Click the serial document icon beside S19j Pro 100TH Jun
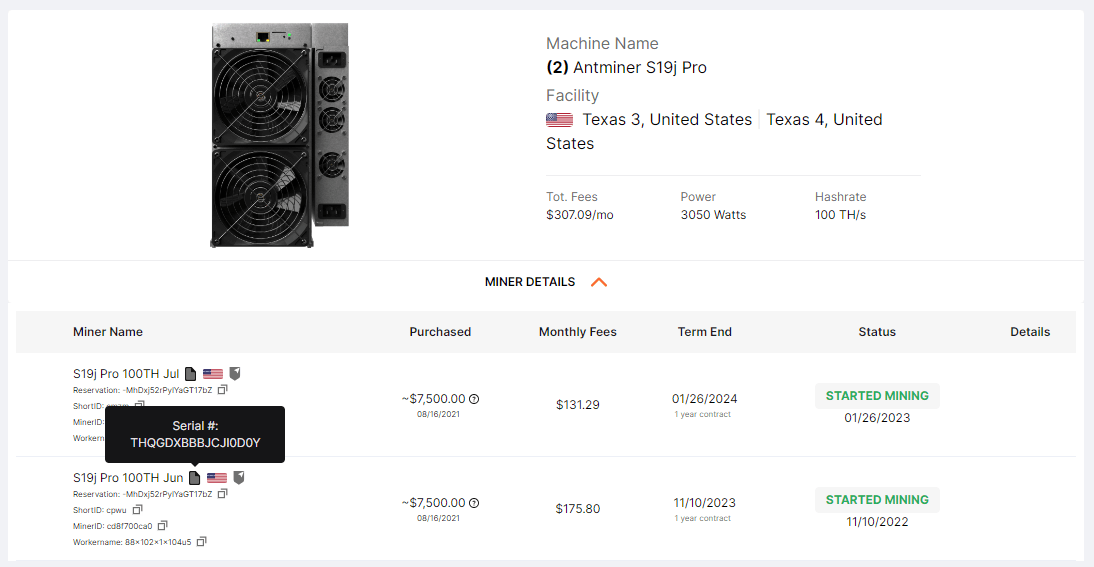Screen dimensions: 1094x567 195,478
